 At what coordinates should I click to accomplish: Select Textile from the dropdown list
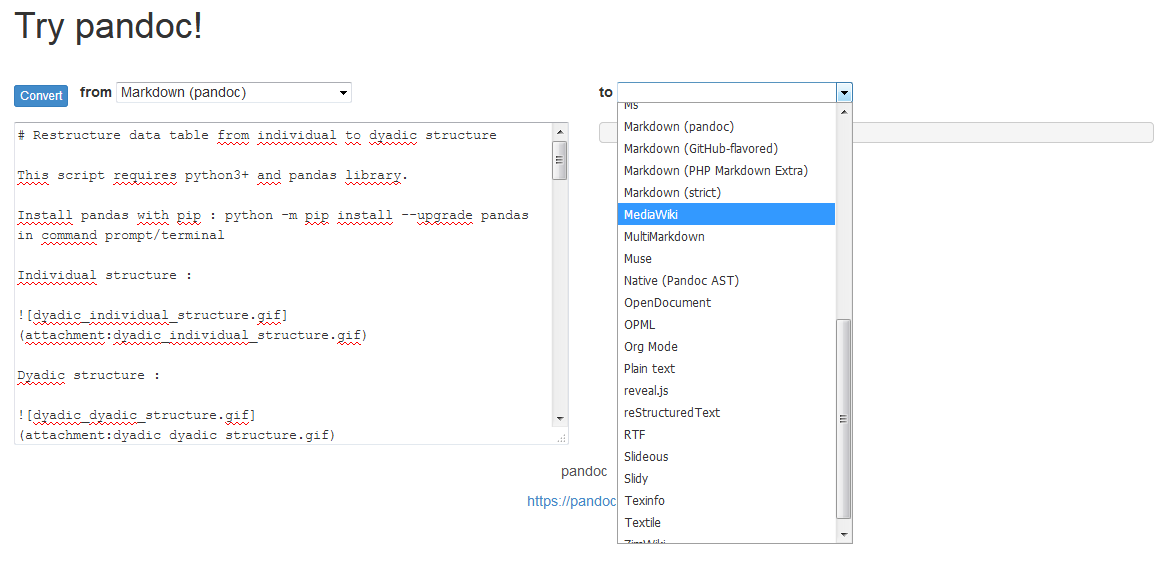point(726,522)
